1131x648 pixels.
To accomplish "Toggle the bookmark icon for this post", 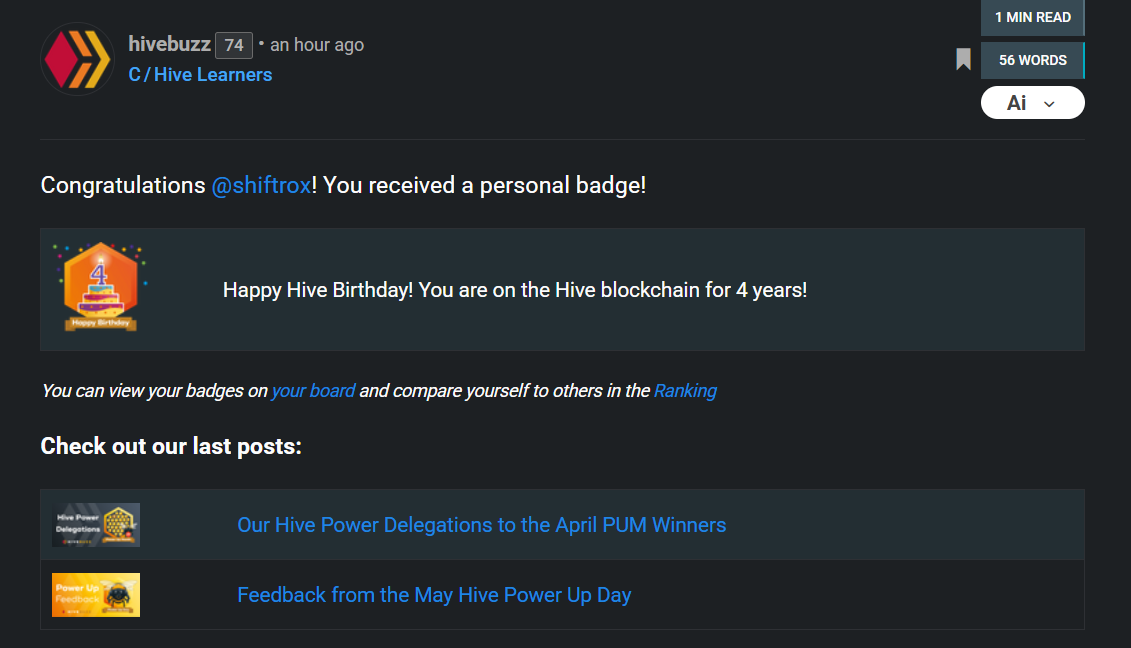I will 963,59.
